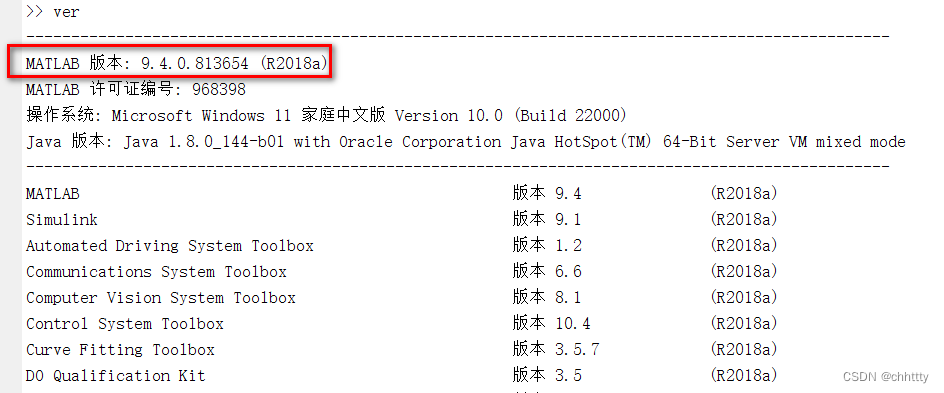The height and width of the screenshot is (393, 944).
Task: Click Automated Driving System Toolbox row
Action: pyautogui.click(x=402, y=246)
